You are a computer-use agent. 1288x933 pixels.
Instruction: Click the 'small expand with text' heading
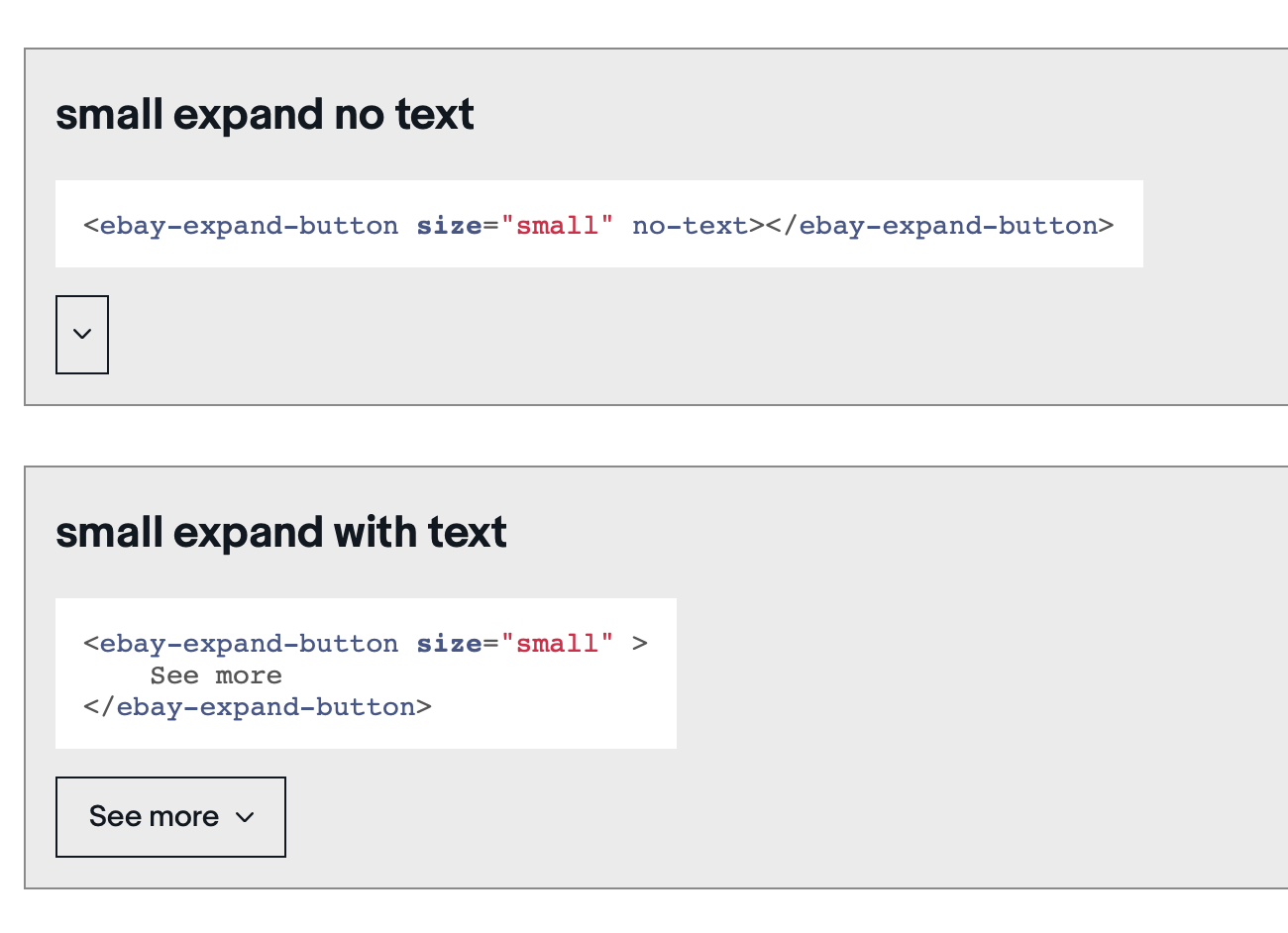click(281, 532)
